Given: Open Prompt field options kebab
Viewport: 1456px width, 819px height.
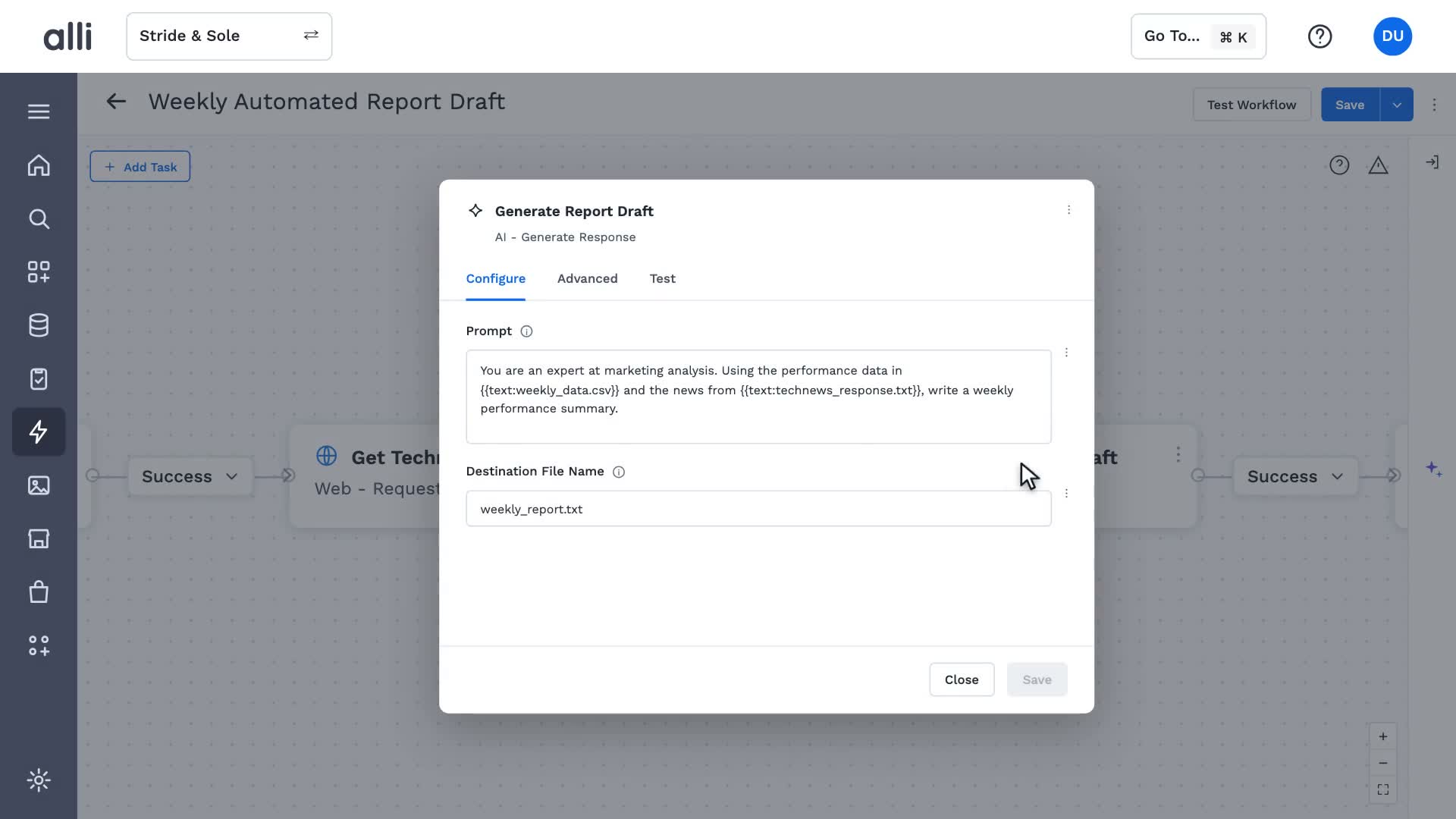Looking at the screenshot, I should pos(1066,353).
